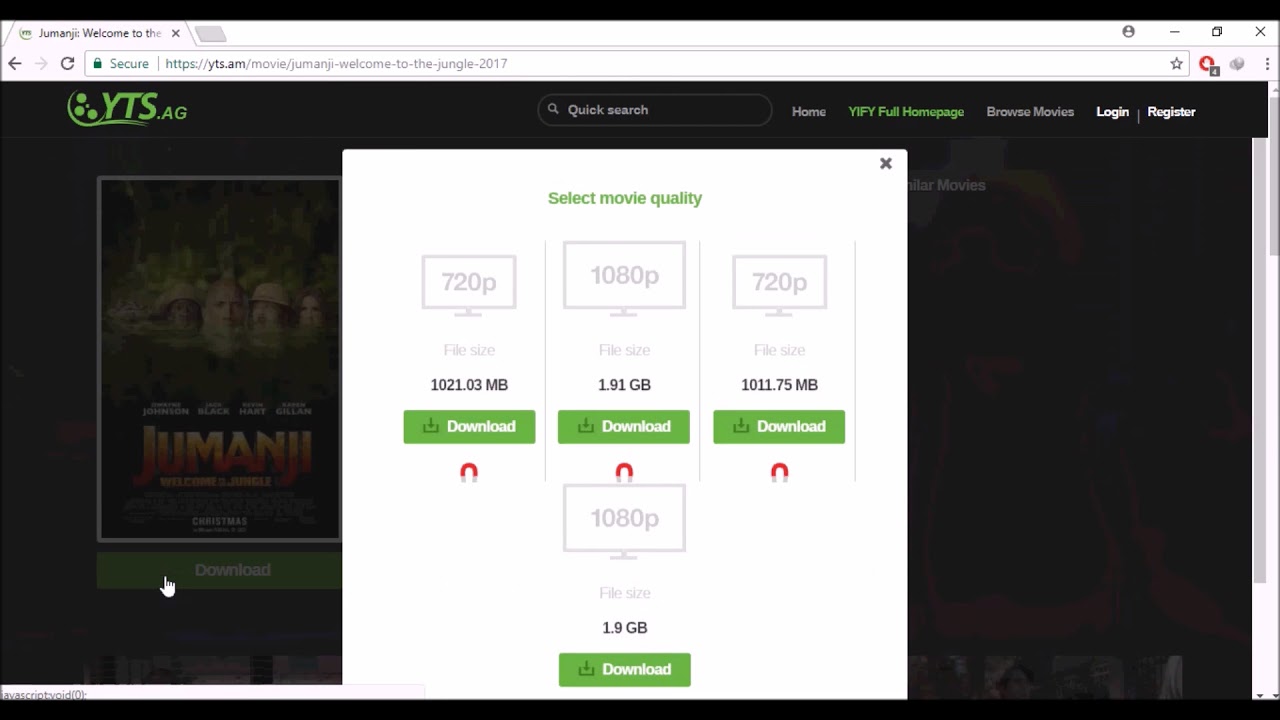
Task: Download the 1021.03 MB 720p file
Action: tap(469, 426)
